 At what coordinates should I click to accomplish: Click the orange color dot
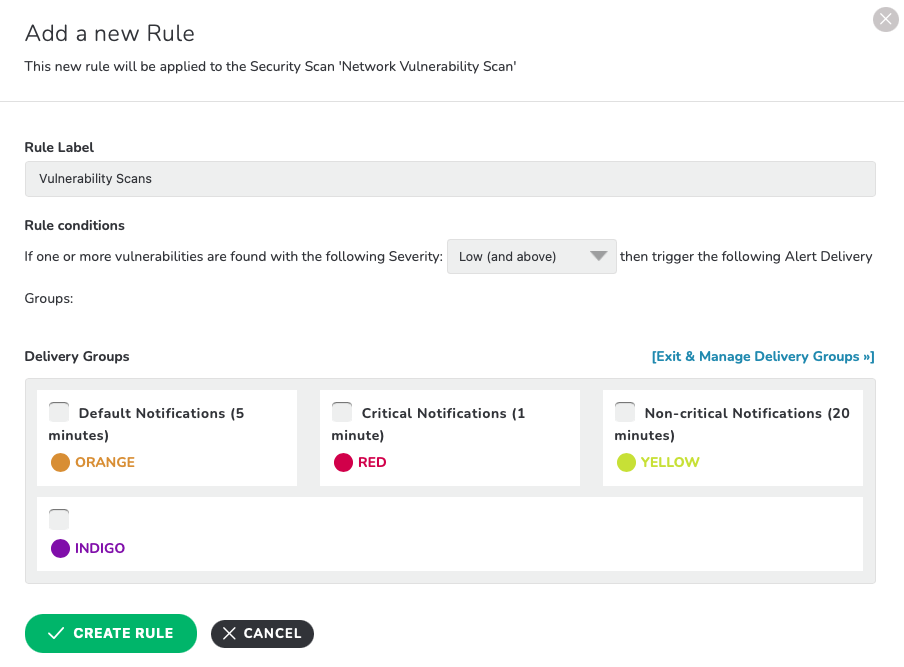click(x=60, y=462)
